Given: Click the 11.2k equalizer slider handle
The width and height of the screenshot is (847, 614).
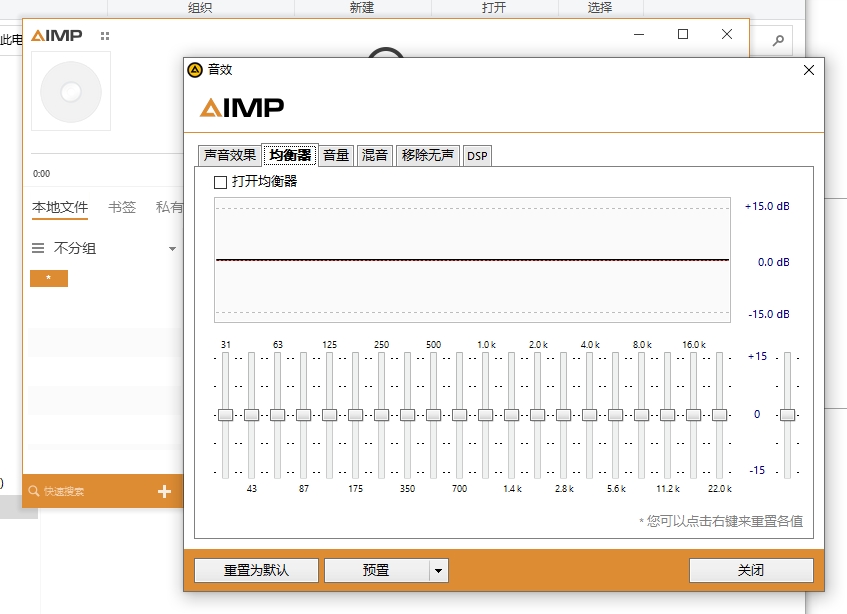Looking at the screenshot, I should tap(667, 415).
